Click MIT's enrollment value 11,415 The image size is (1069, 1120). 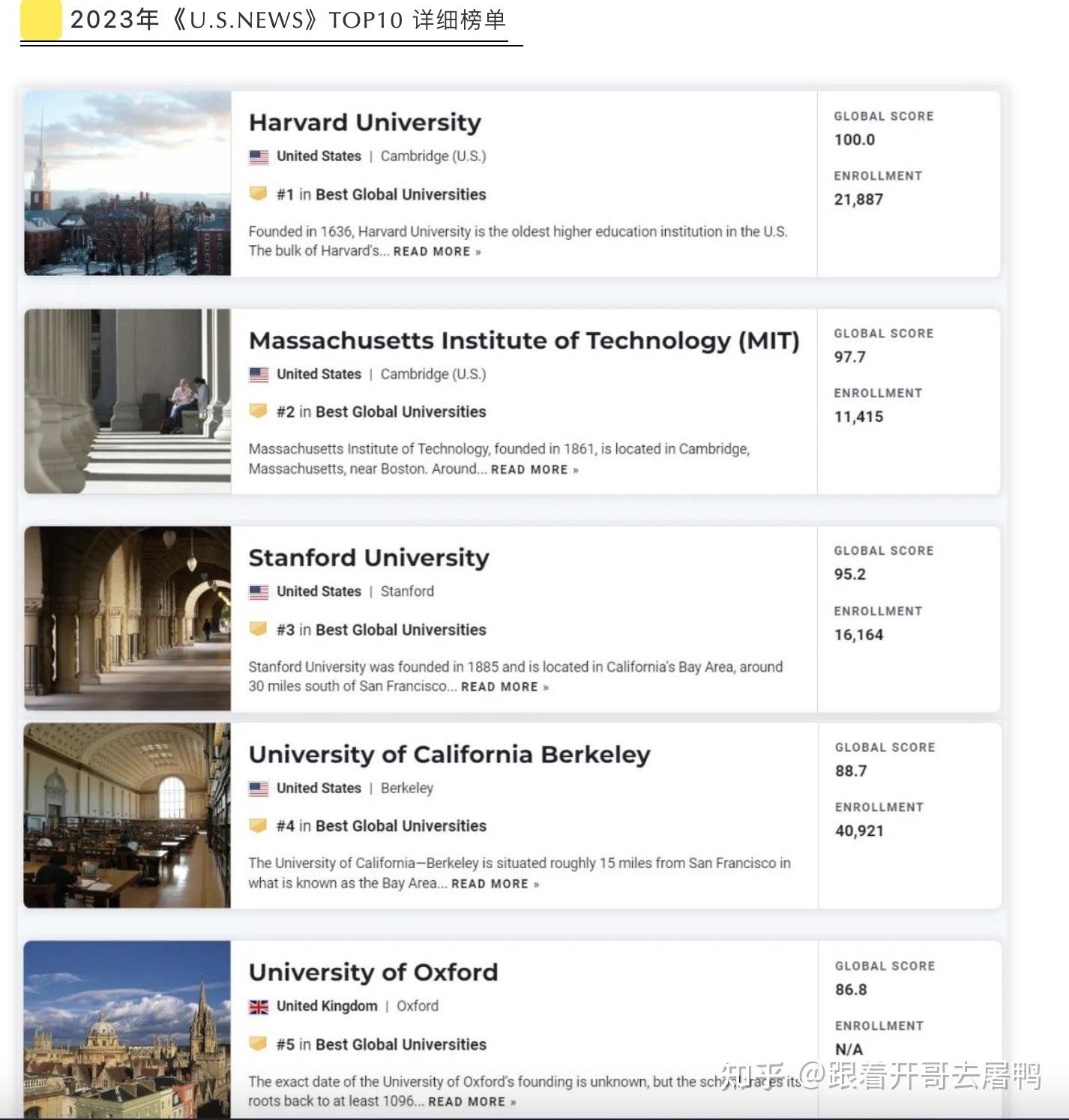859,418
